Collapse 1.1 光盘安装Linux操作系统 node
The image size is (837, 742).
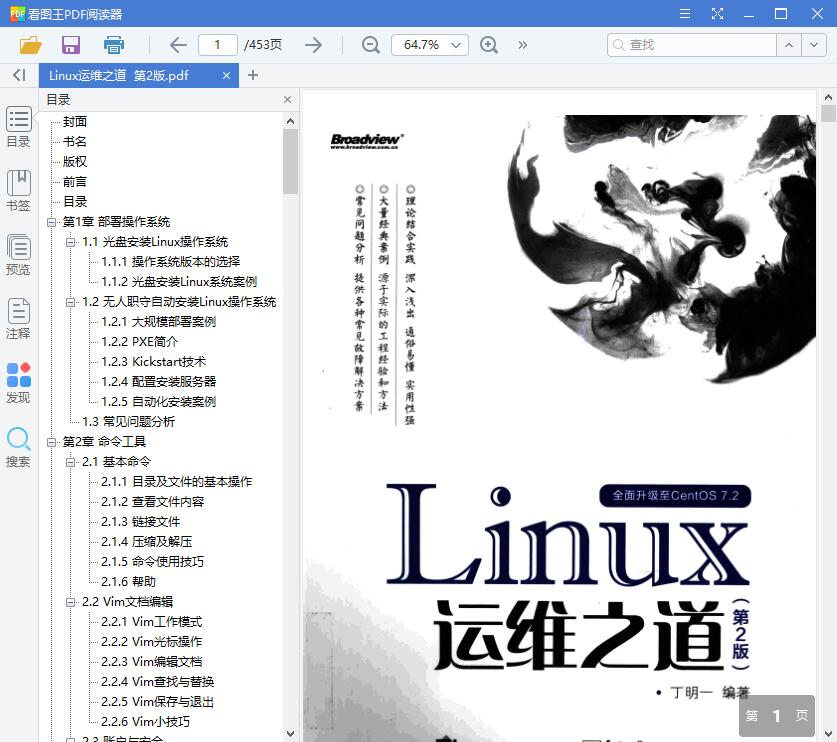(x=70, y=242)
